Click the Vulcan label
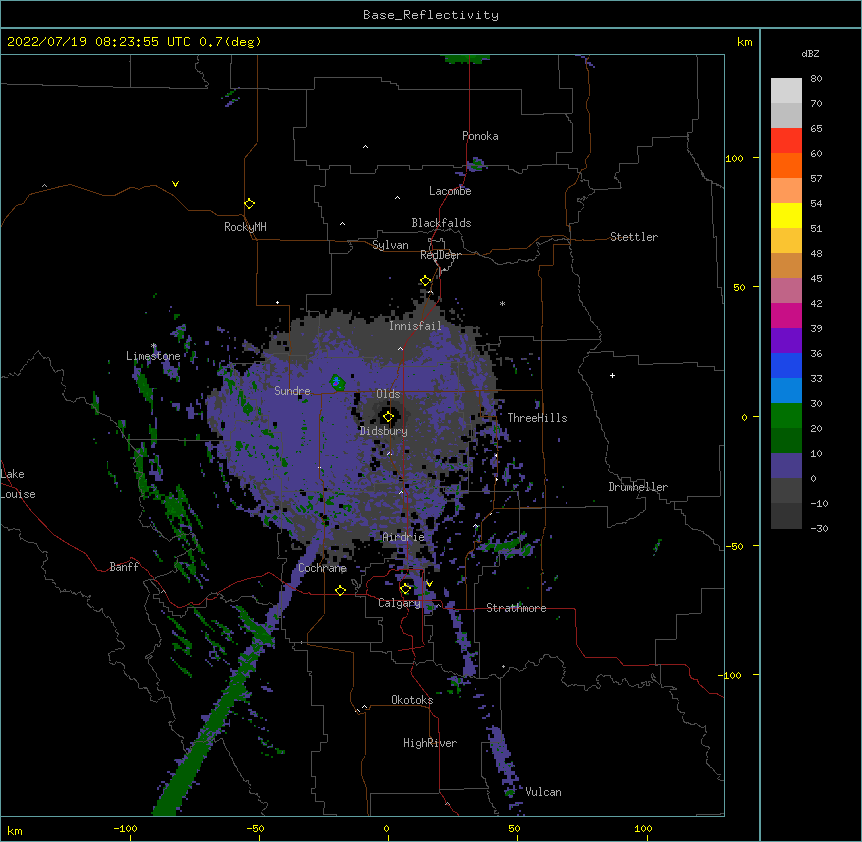Screen dimensions: 862x842 [x=543, y=792]
